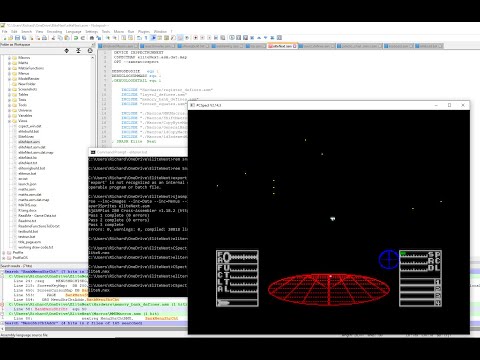Close the eliteNext.asm tab

click(295, 46)
